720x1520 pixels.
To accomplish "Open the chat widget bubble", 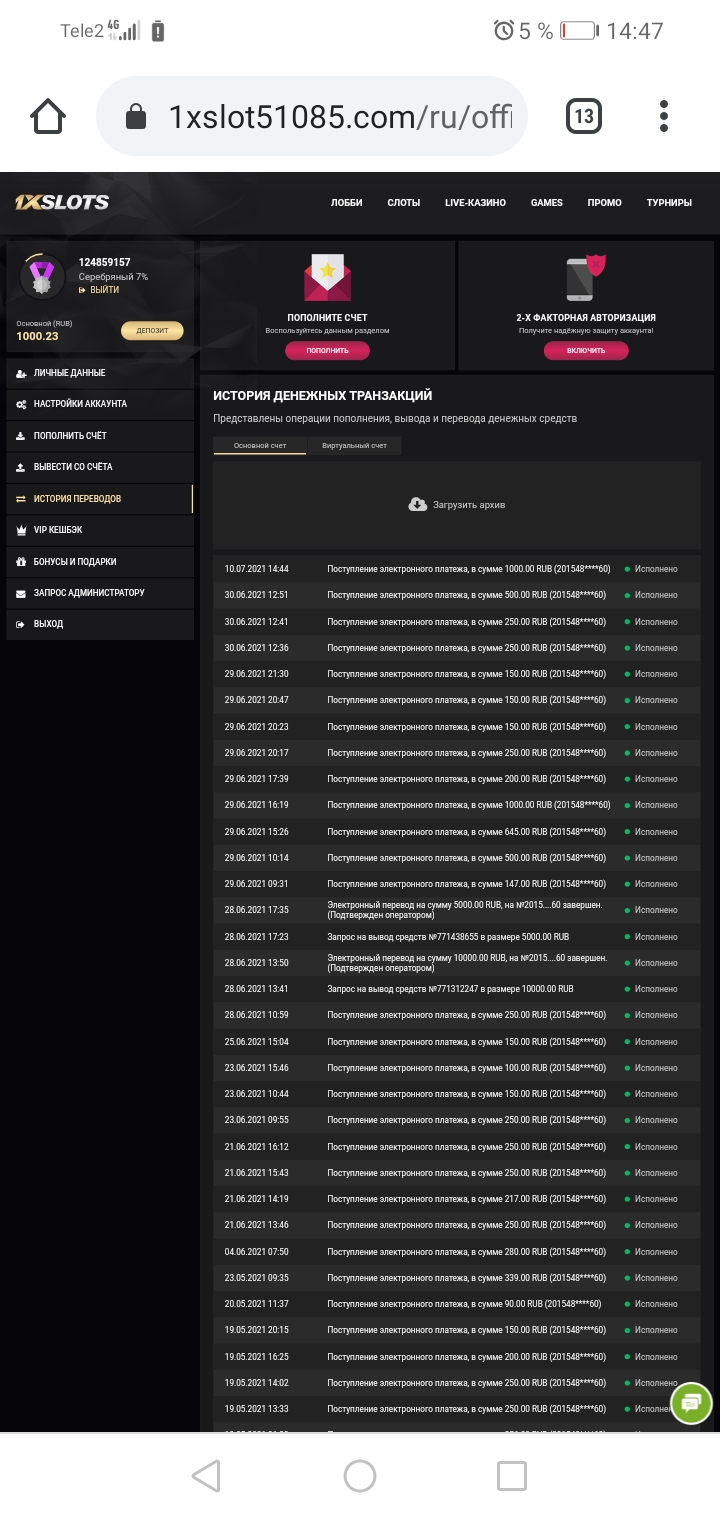I will [x=690, y=1403].
